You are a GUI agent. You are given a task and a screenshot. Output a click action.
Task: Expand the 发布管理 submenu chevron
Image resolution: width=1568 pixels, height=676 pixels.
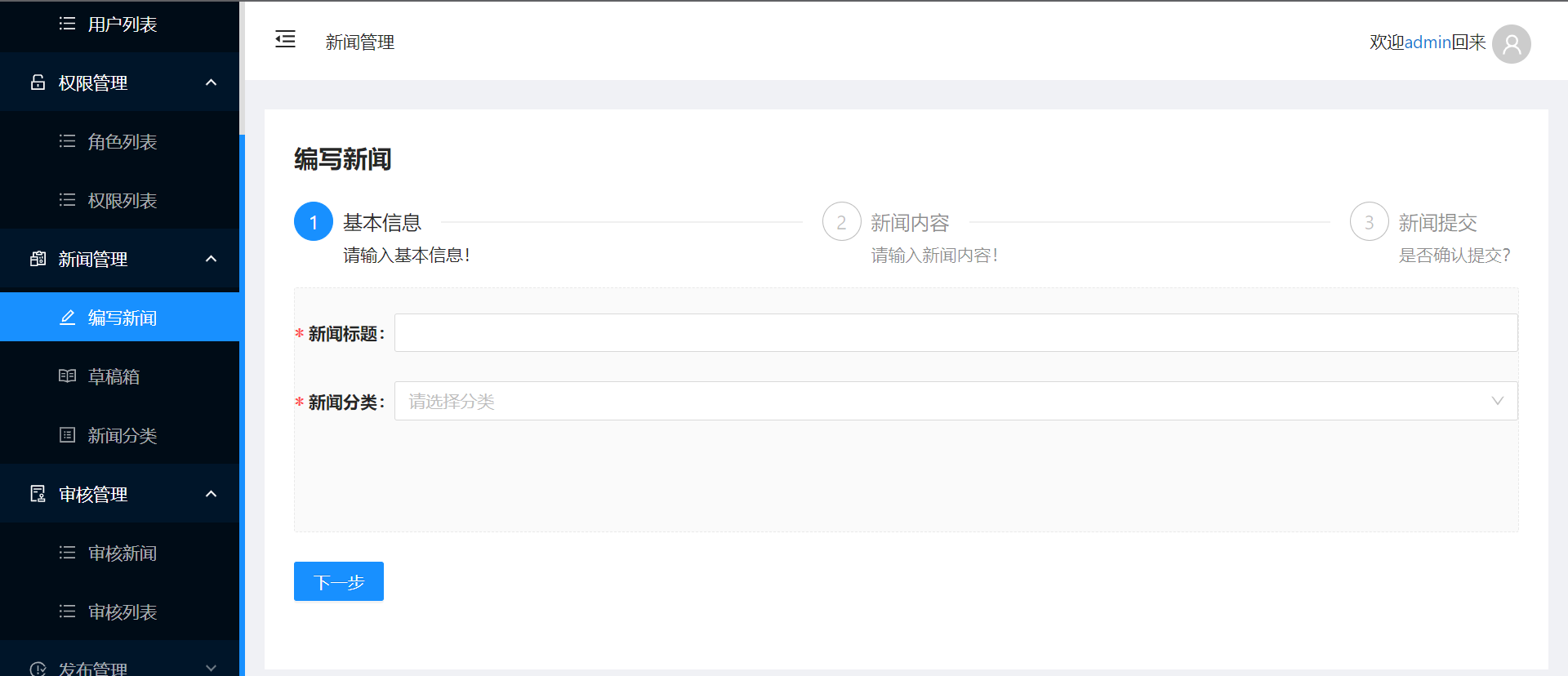coord(212,668)
